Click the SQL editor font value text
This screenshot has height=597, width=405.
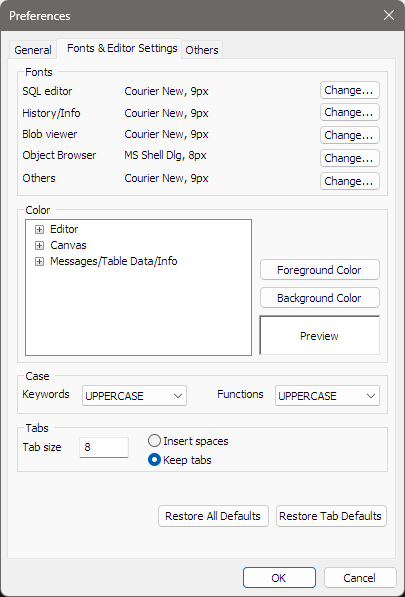[166, 91]
